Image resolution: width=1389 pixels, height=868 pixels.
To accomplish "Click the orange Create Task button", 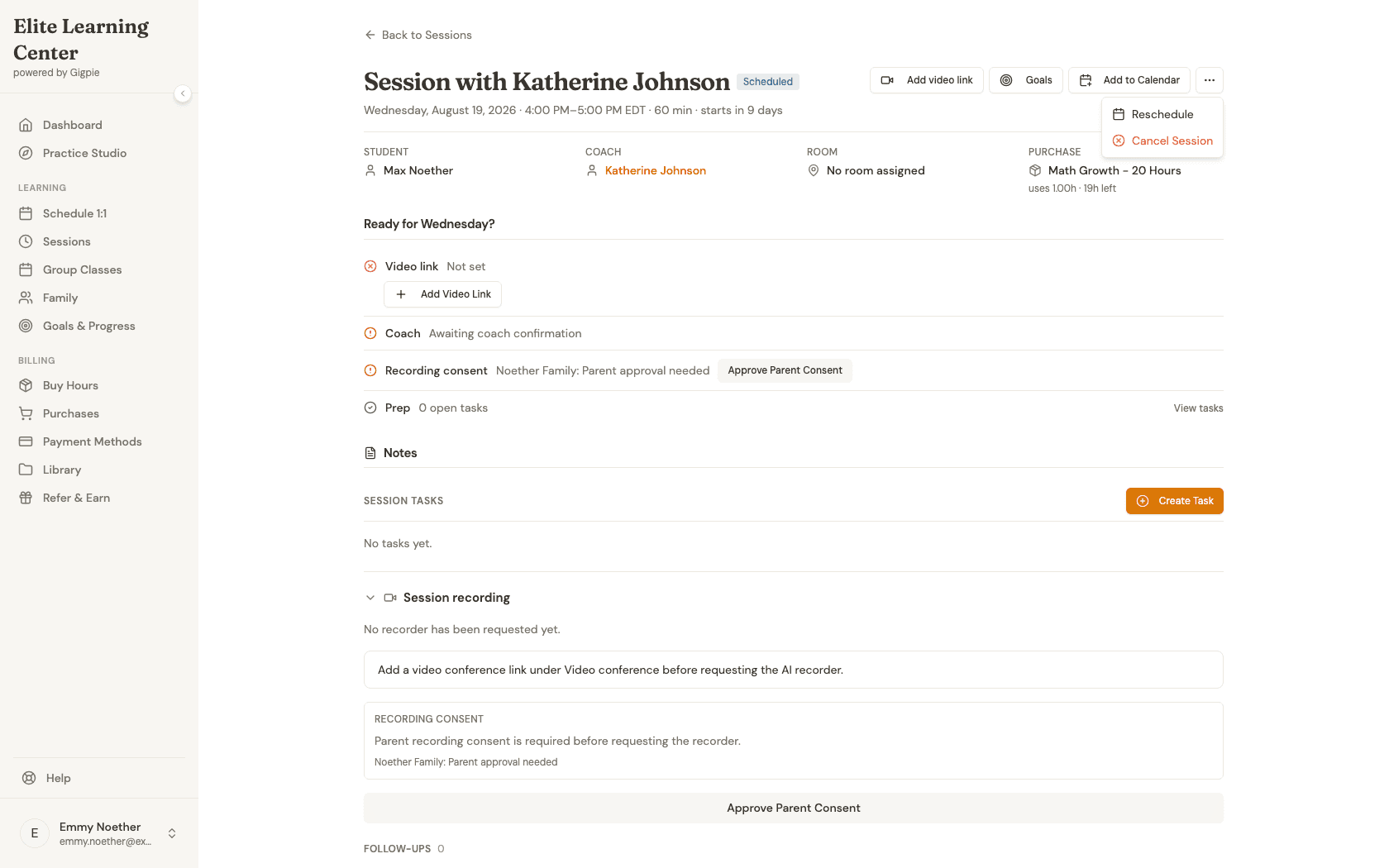I will point(1174,501).
